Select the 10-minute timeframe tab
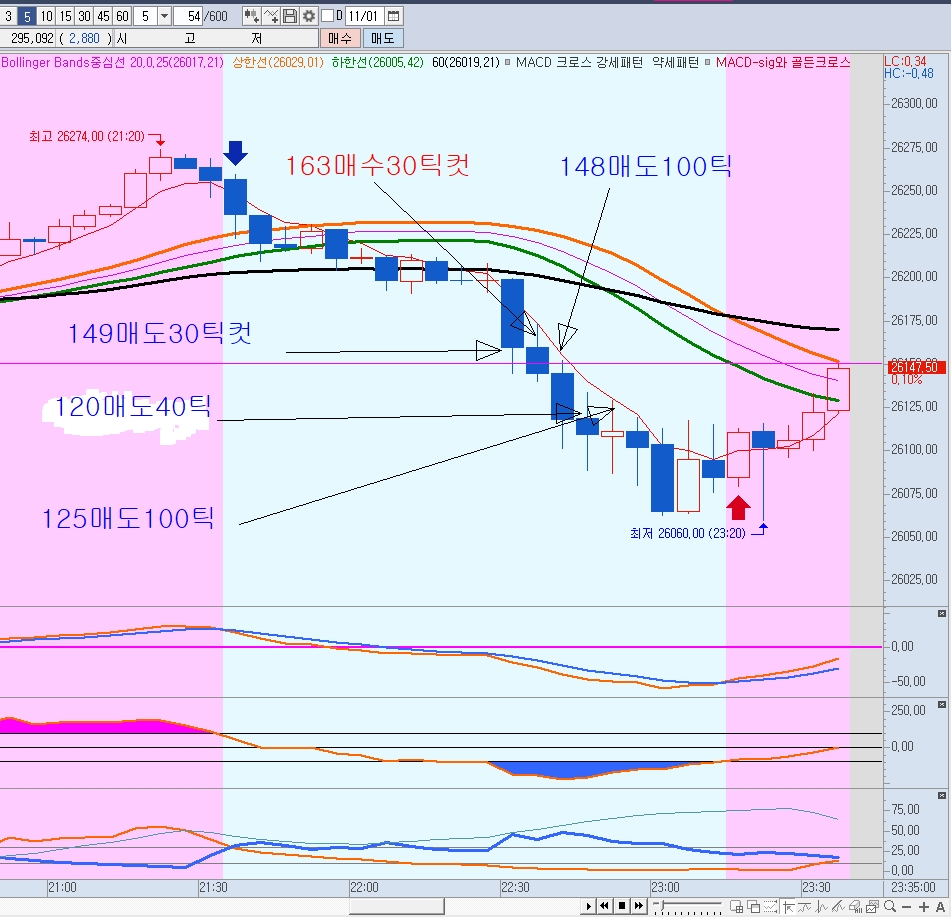Viewport: 951px width, 917px height. pyautogui.click(x=45, y=16)
